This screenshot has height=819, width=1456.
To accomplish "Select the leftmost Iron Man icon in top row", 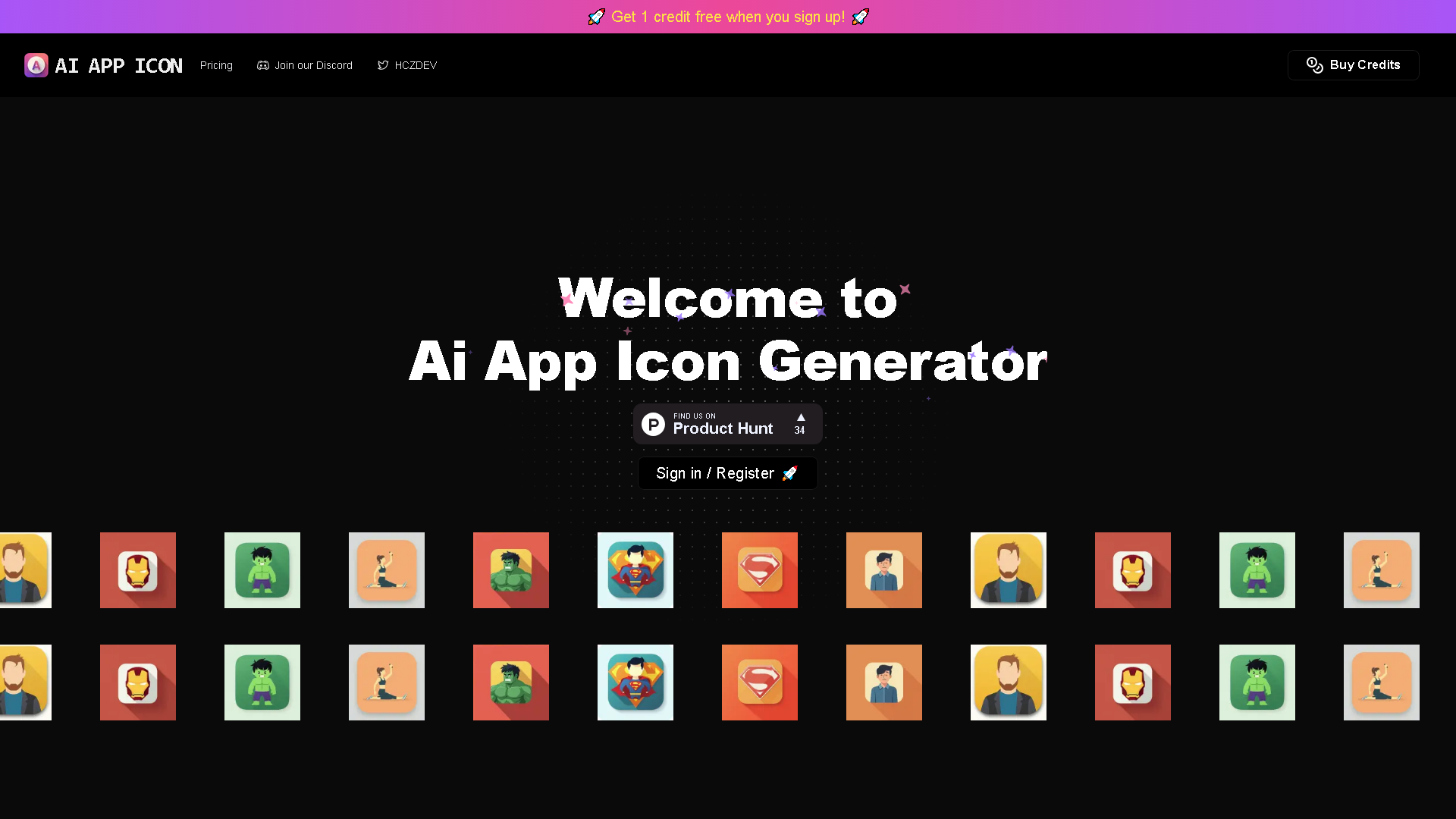I will [138, 570].
